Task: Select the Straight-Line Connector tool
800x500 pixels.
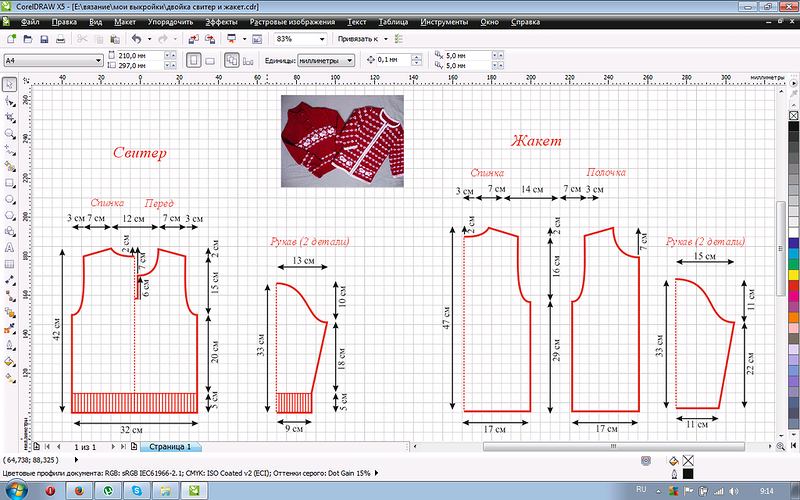Action: [9, 296]
